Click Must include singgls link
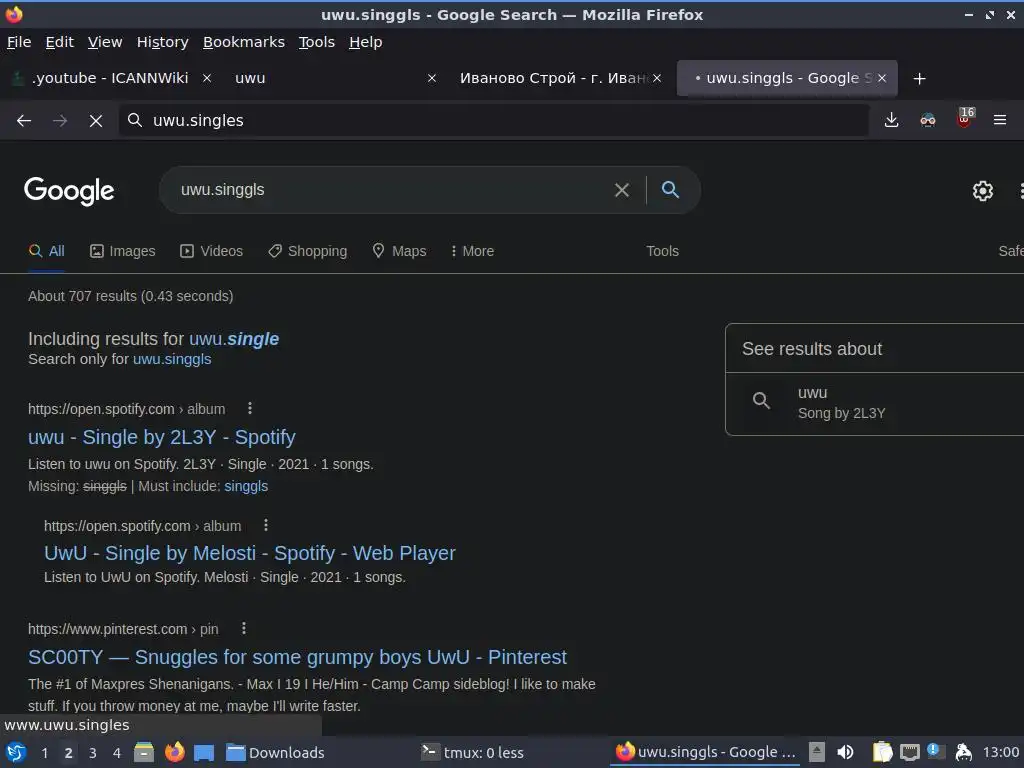The image size is (1024, 768). pyautogui.click(x=246, y=487)
